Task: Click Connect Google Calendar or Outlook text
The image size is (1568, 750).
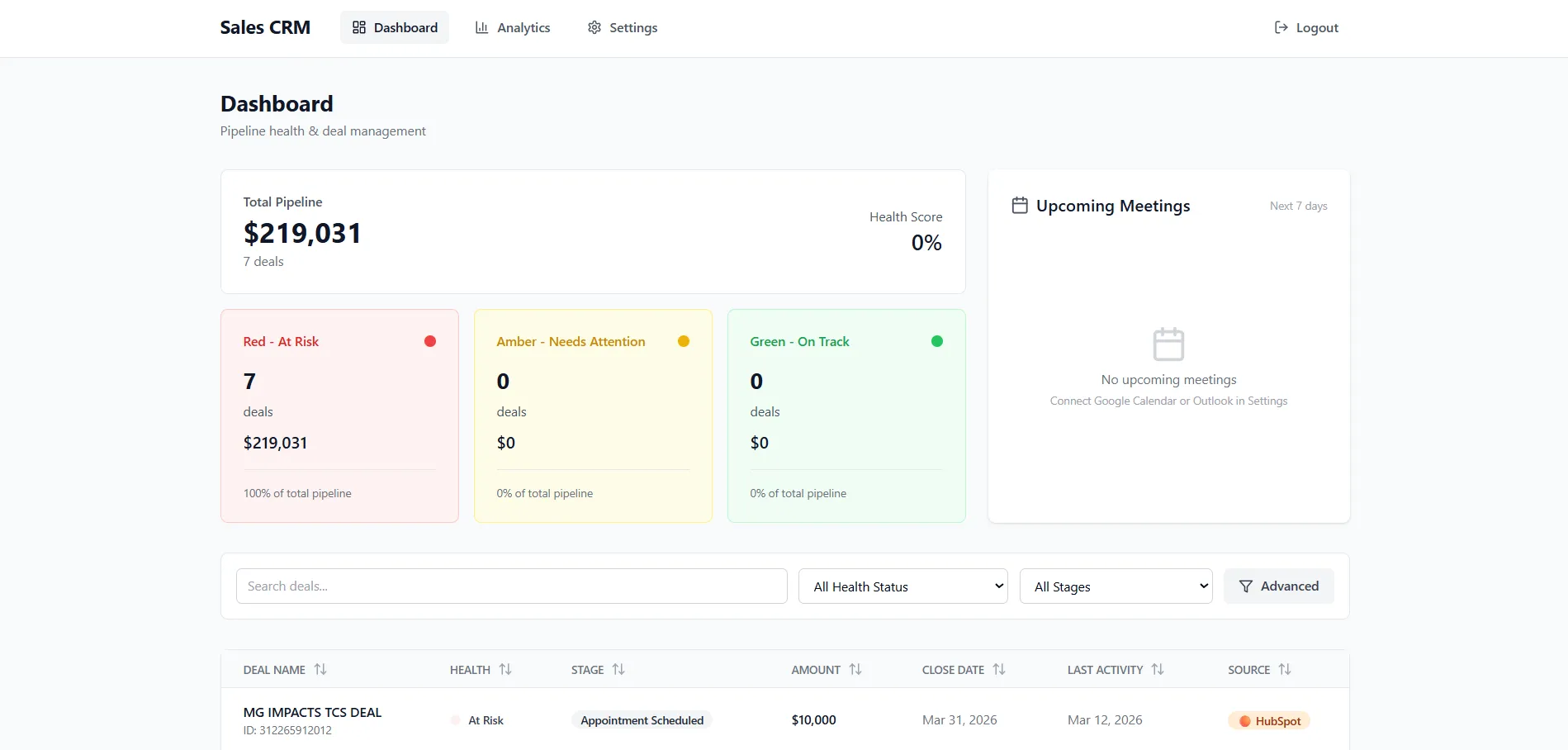Action: [1168, 401]
